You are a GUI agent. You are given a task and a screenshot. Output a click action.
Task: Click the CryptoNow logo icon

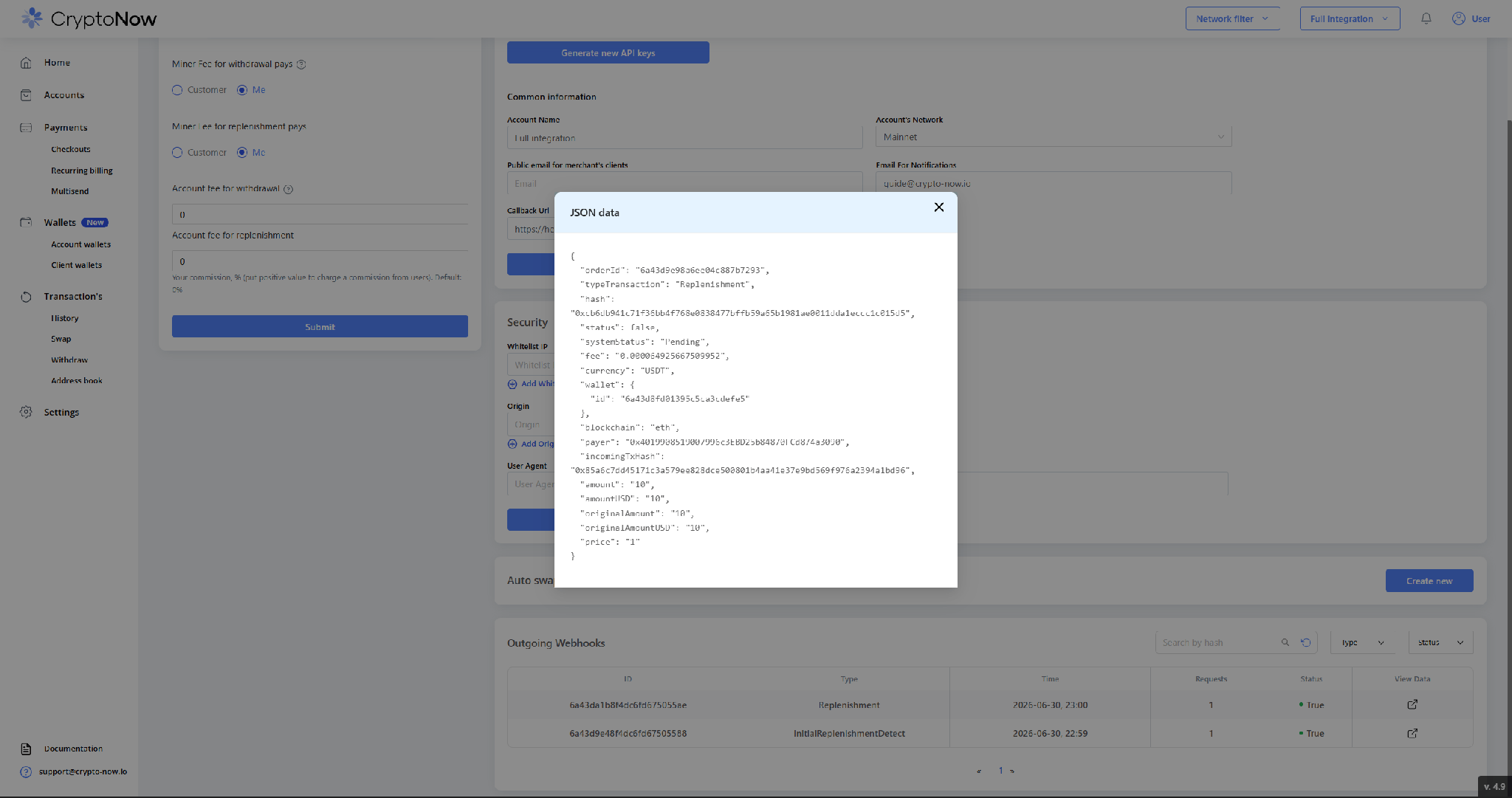click(32, 18)
